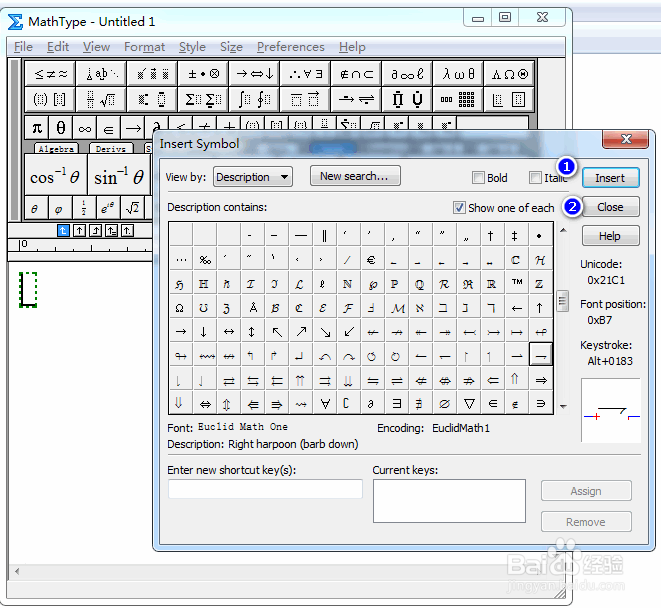Open the spaces and ellipses palette
The image size is (661, 608).
point(101,74)
